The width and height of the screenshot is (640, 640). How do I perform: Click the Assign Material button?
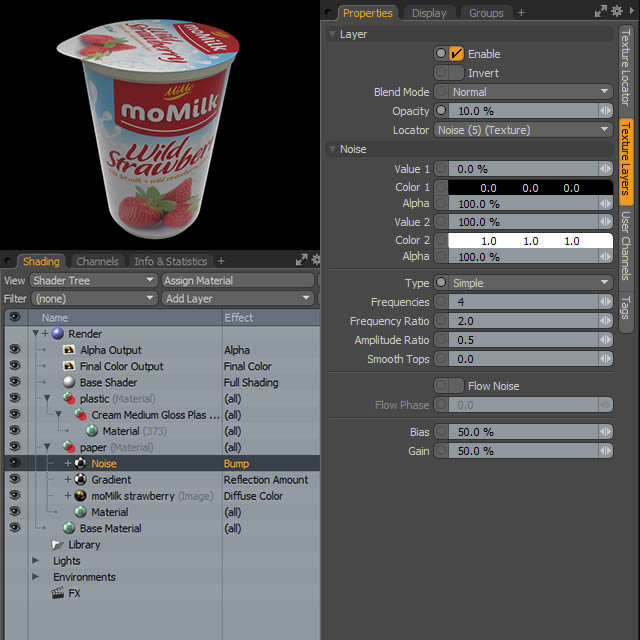pyautogui.click(x=238, y=280)
